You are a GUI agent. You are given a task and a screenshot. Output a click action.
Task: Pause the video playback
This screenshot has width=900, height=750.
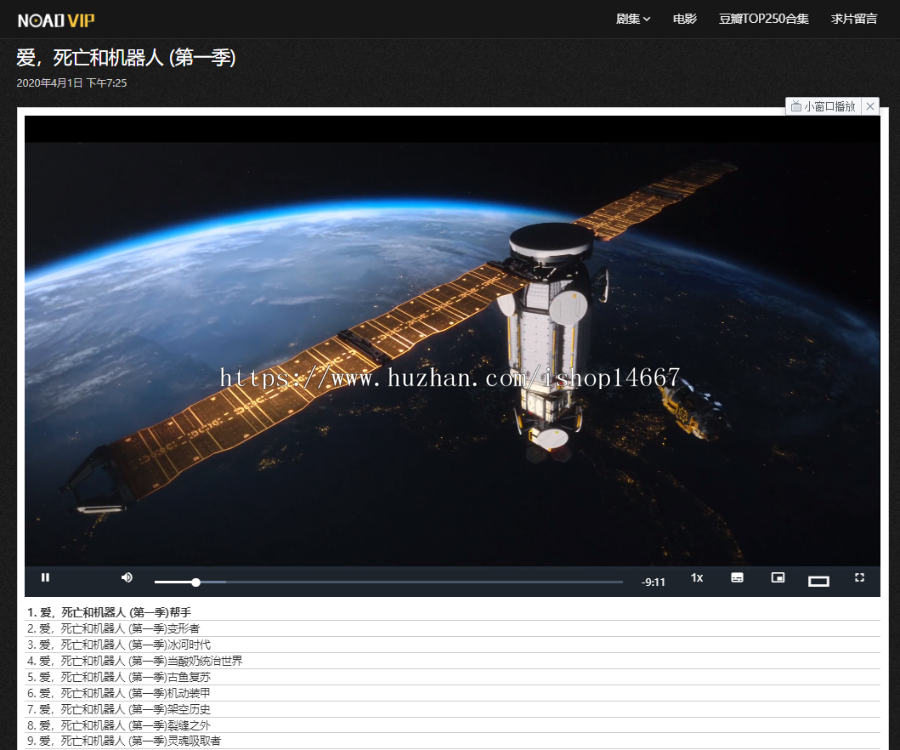(x=45, y=577)
